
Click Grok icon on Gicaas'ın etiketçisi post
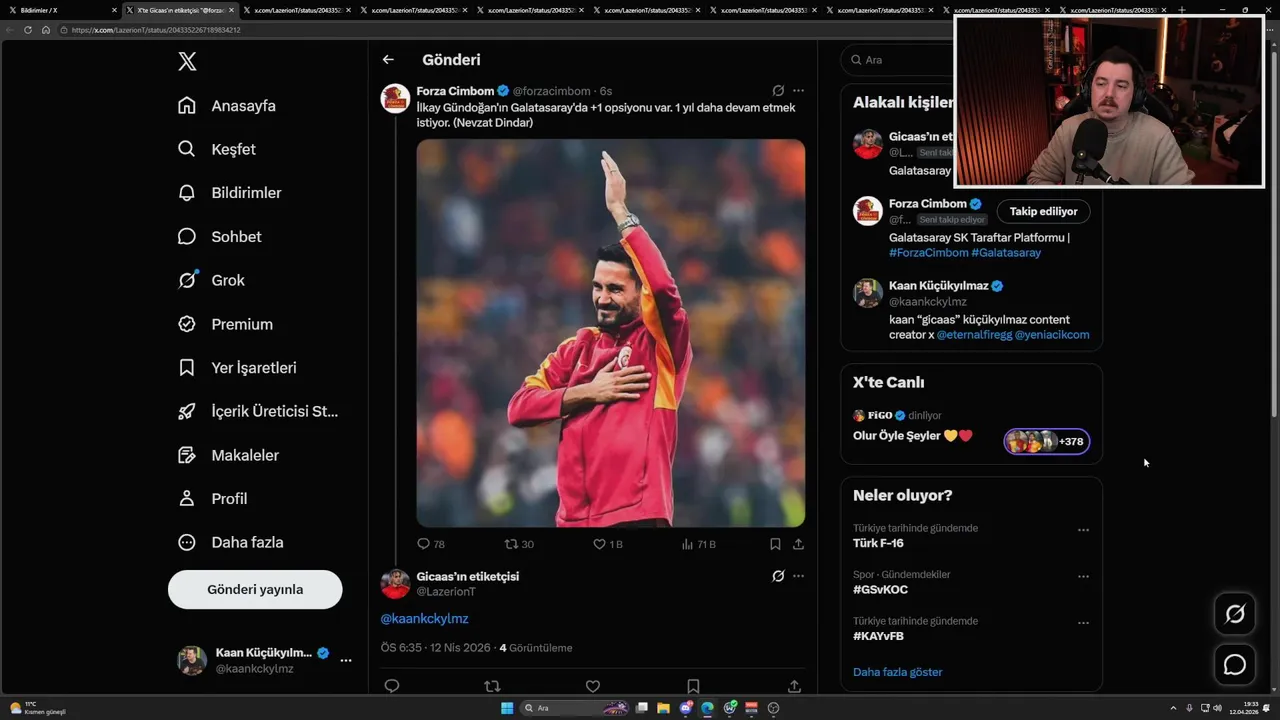[x=778, y=576]
